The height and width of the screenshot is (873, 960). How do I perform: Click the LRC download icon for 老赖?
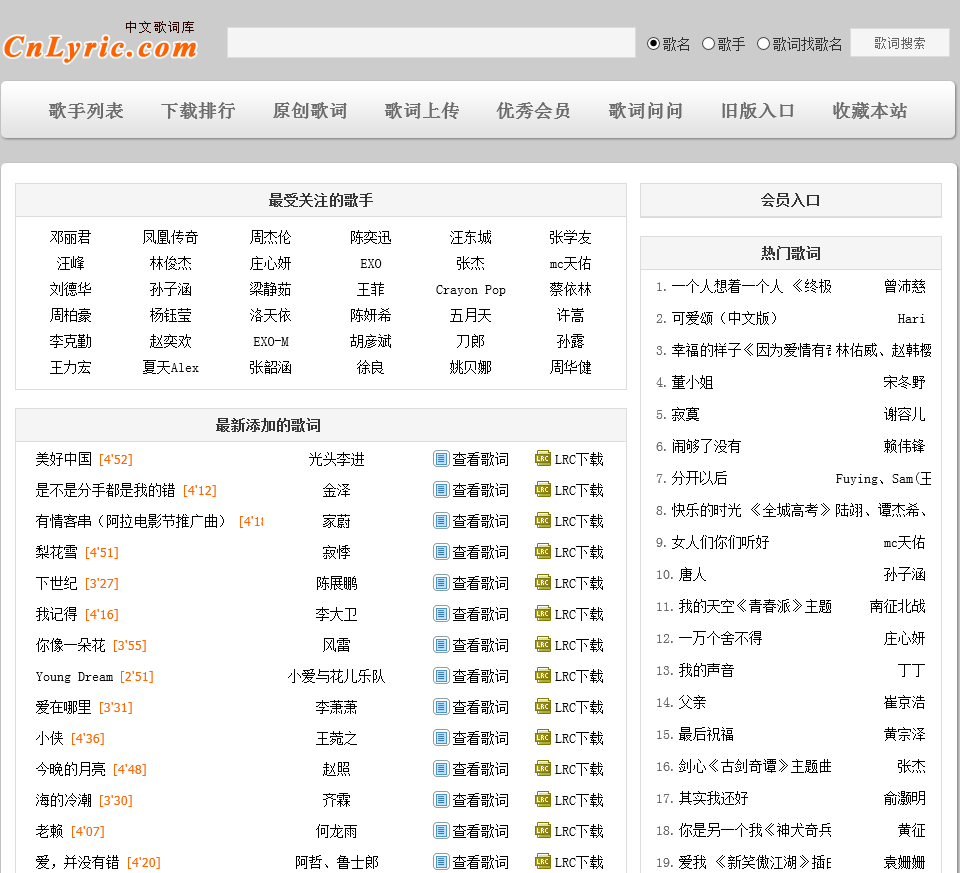(x=542, y=830)
